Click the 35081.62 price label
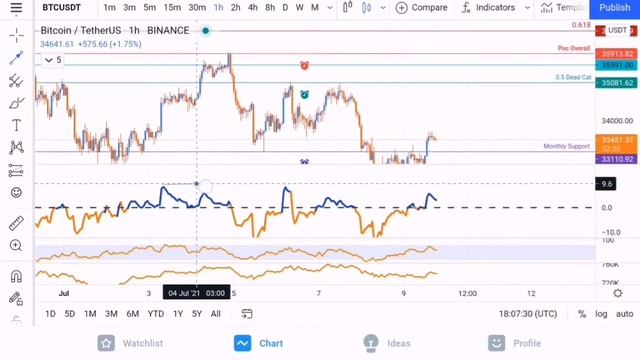Image resolution: width=640 pixels, height=360 pixels. point(617,83)
